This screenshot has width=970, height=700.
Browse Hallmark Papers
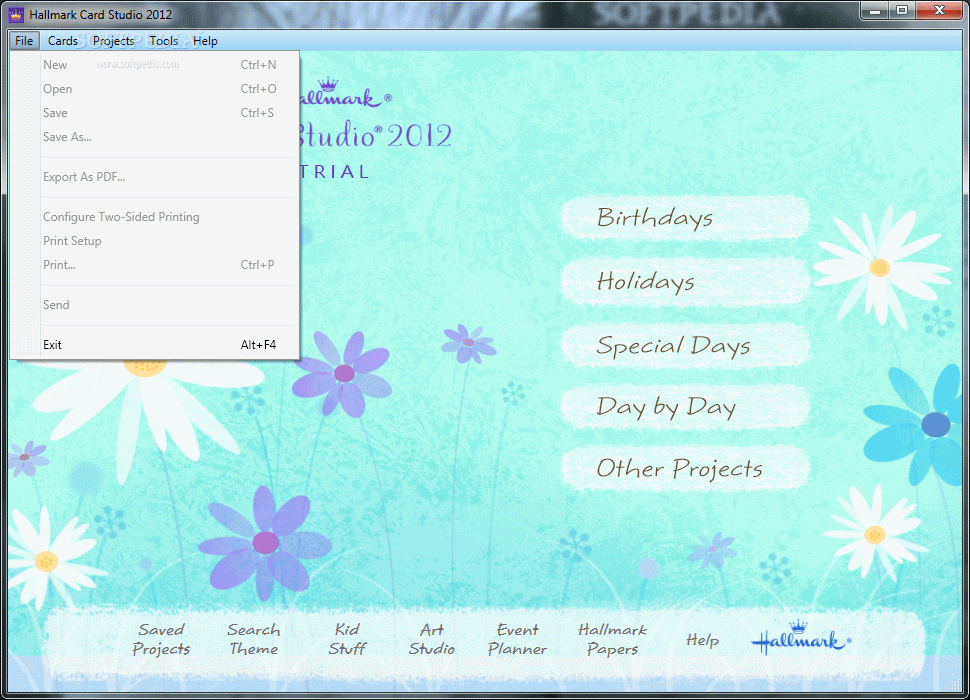pos(612,639)
